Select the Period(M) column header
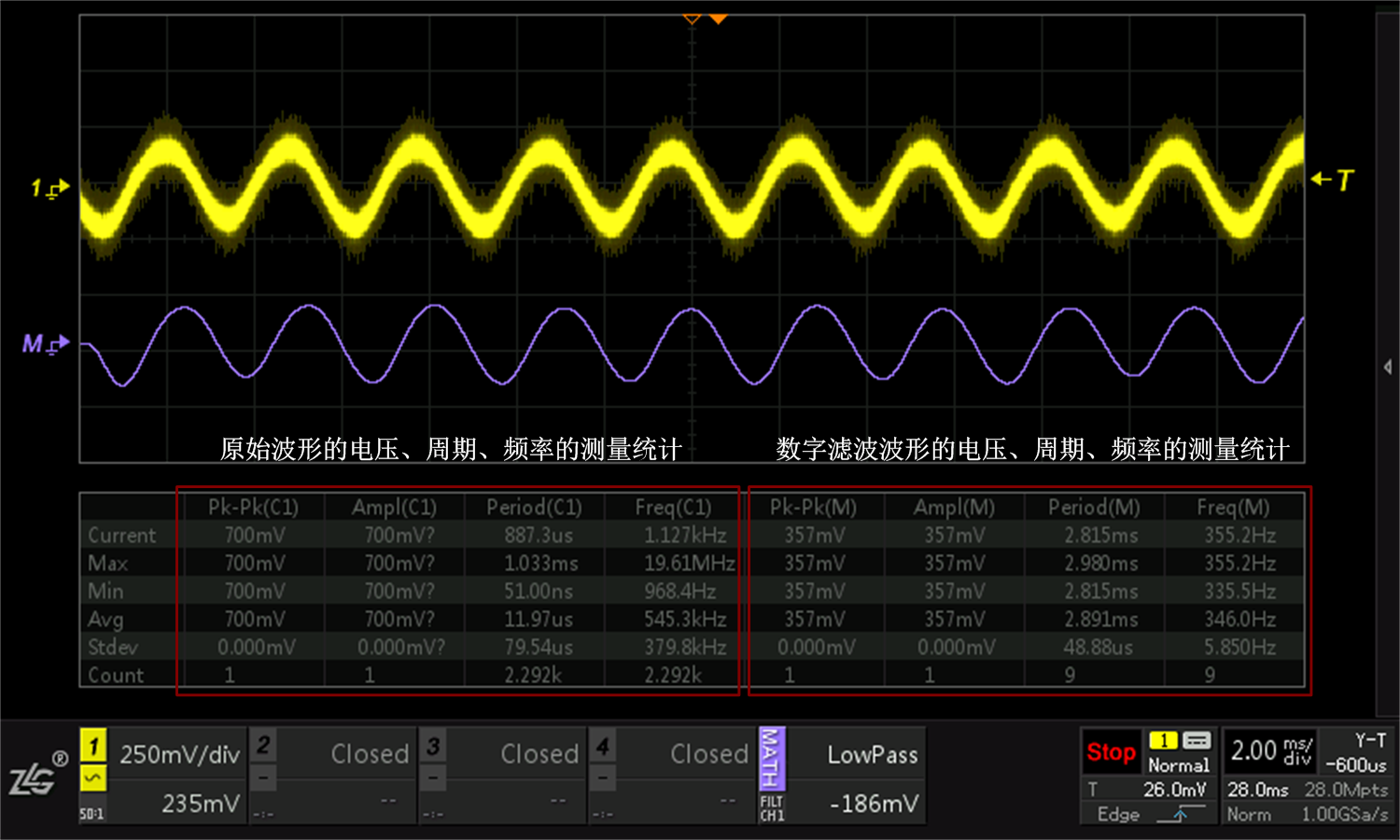1400x840 pixels. 1094,507
